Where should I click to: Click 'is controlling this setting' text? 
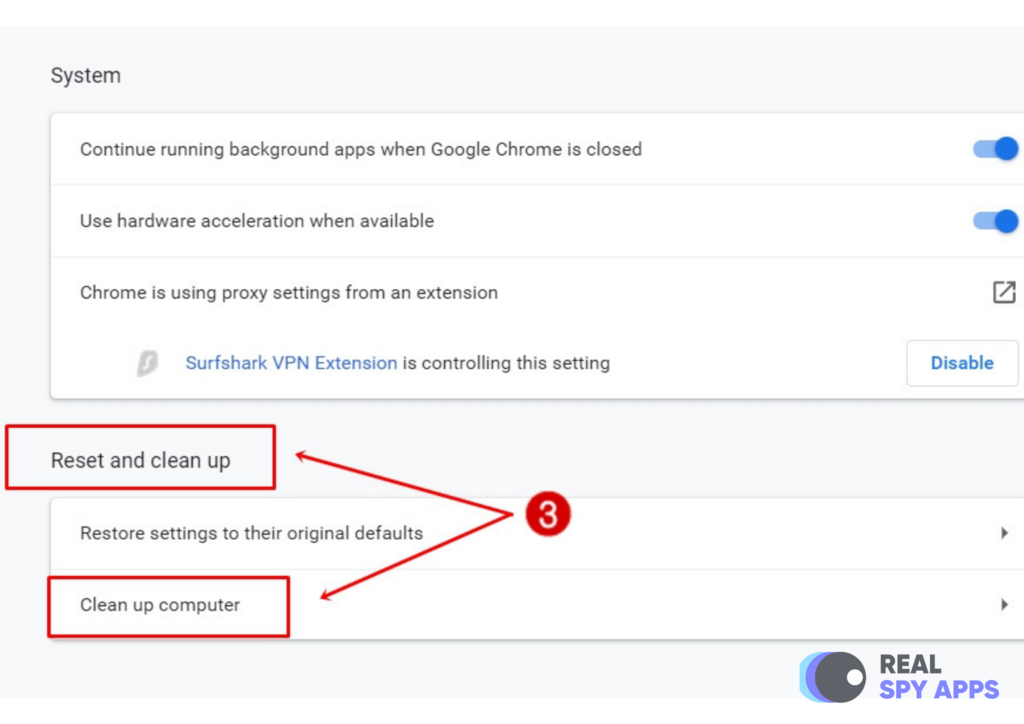tap(506, 363)
